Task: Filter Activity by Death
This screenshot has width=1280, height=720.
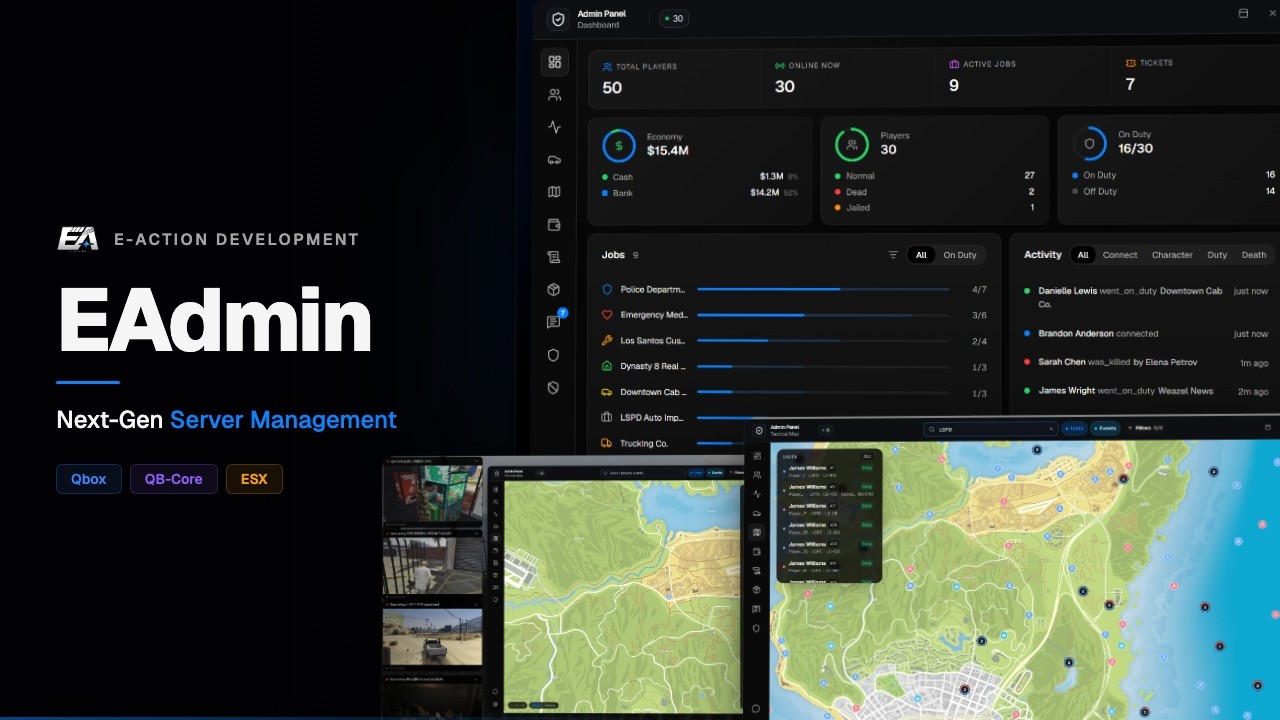Action: (1254, 255)
